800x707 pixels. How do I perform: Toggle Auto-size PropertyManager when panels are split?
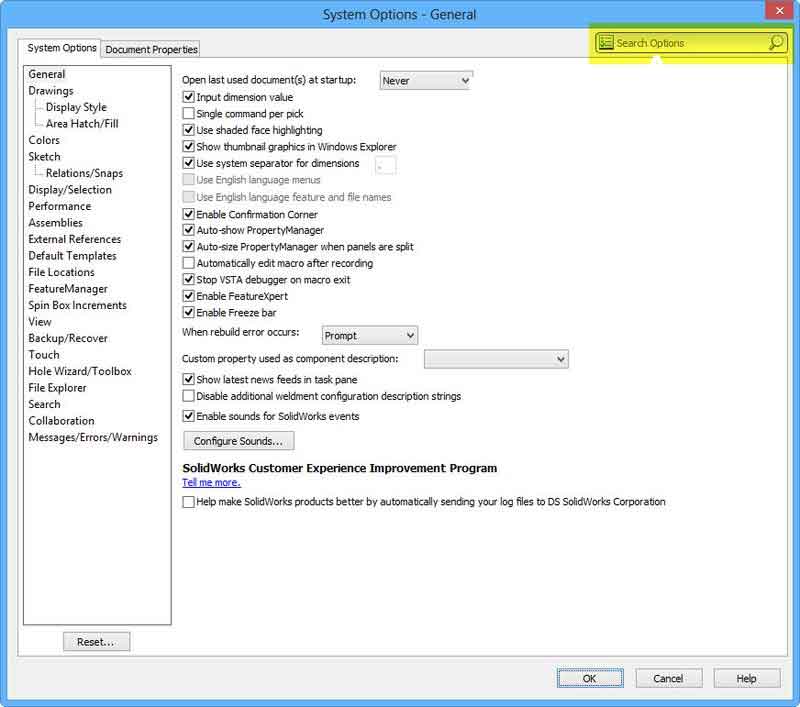coord(188,246)
